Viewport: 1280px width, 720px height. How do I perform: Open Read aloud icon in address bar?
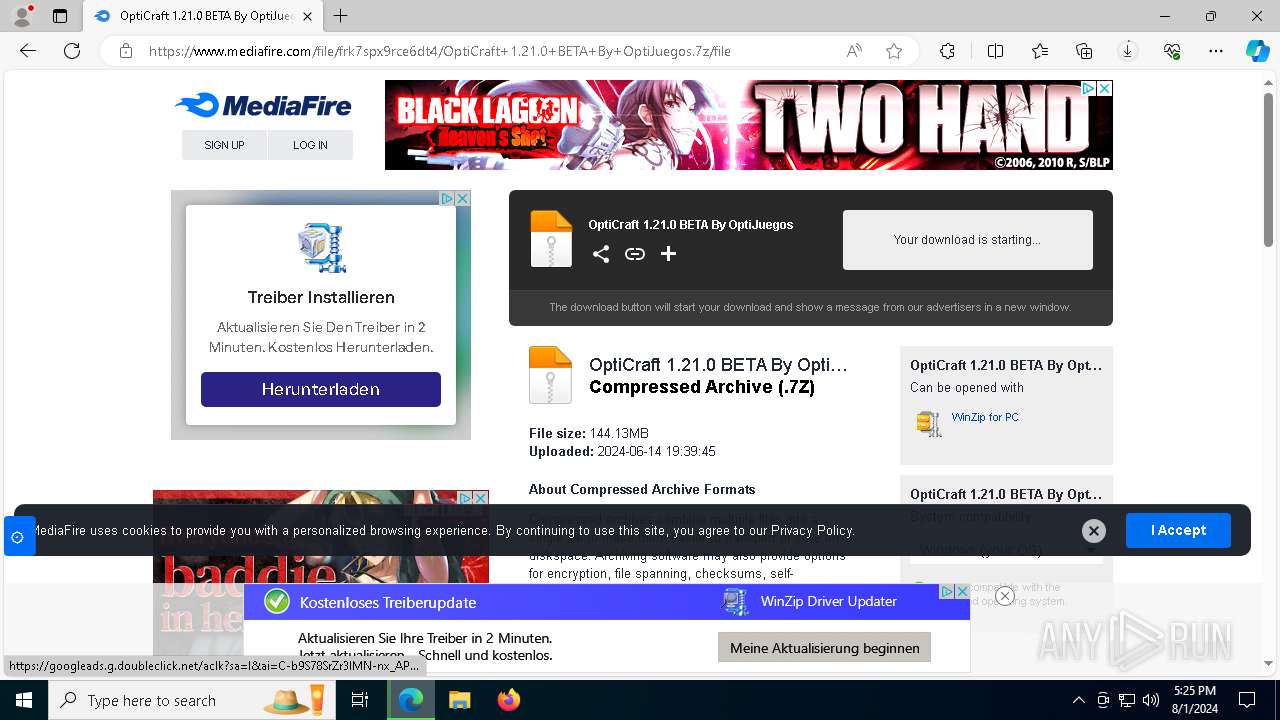coord(854,51)
